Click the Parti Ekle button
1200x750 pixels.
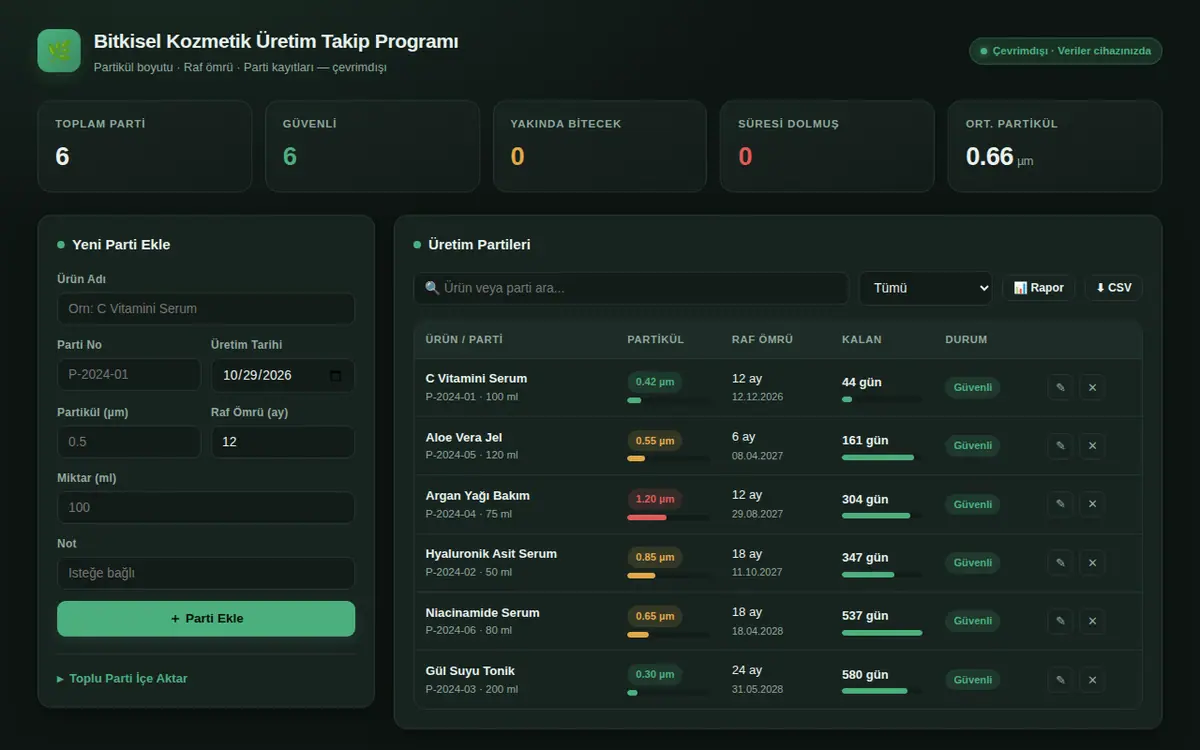206,618
